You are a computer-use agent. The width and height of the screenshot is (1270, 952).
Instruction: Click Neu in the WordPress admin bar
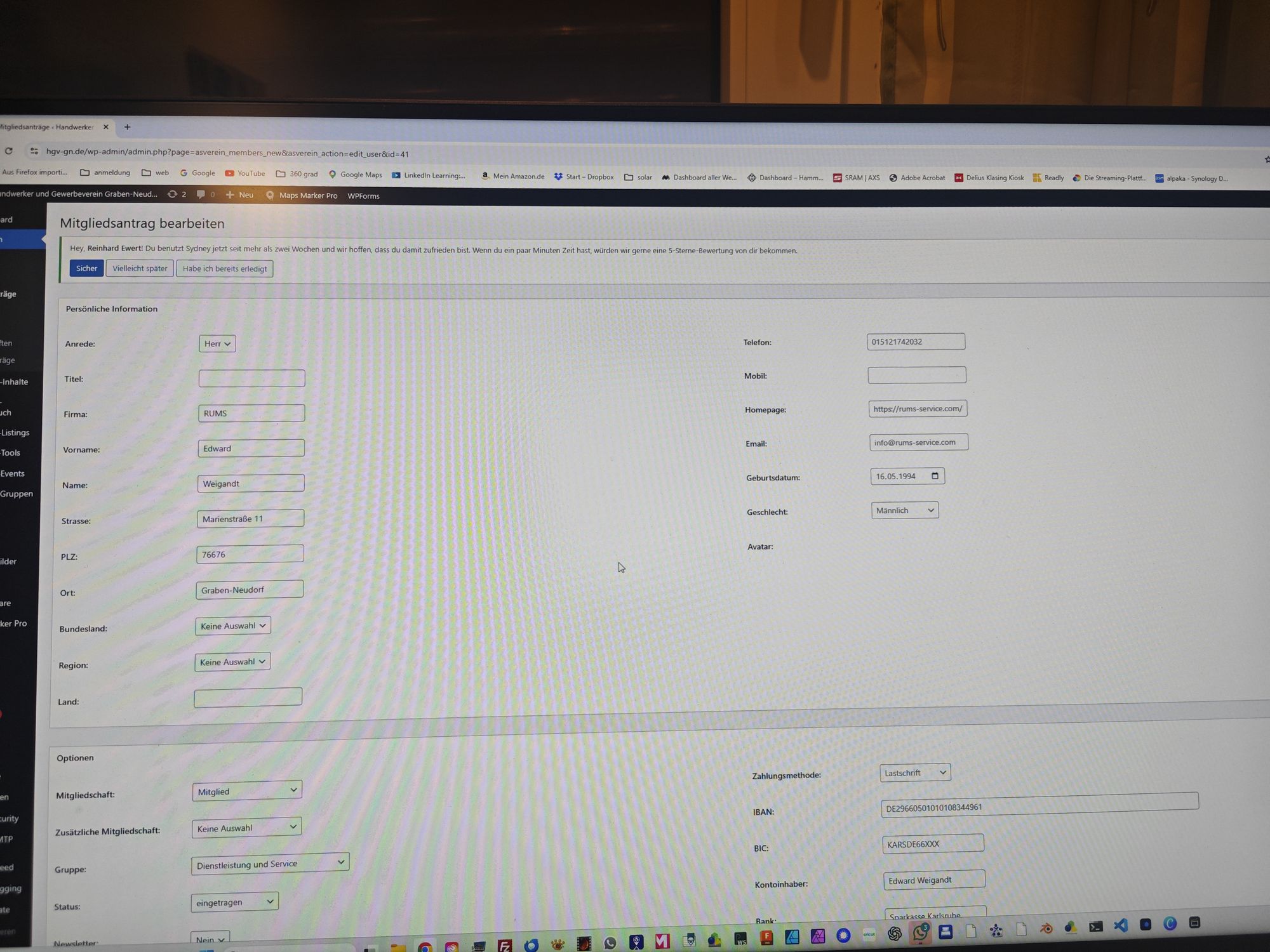[240, 195]
